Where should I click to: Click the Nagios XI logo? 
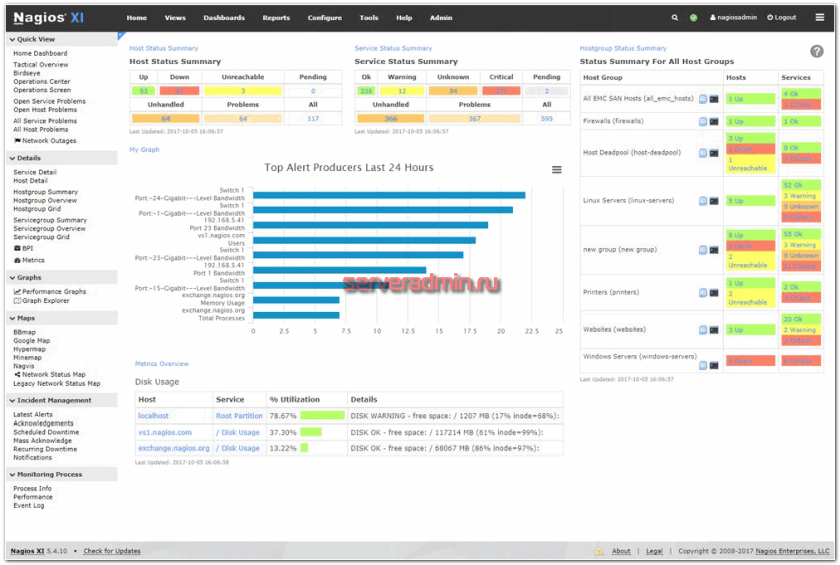click(x=49, y=18)
